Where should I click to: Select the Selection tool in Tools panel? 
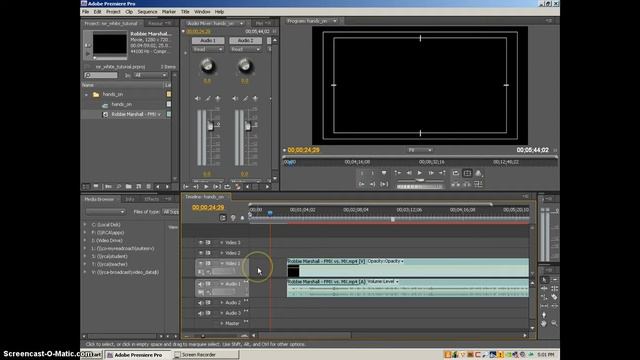coord(544,280)
